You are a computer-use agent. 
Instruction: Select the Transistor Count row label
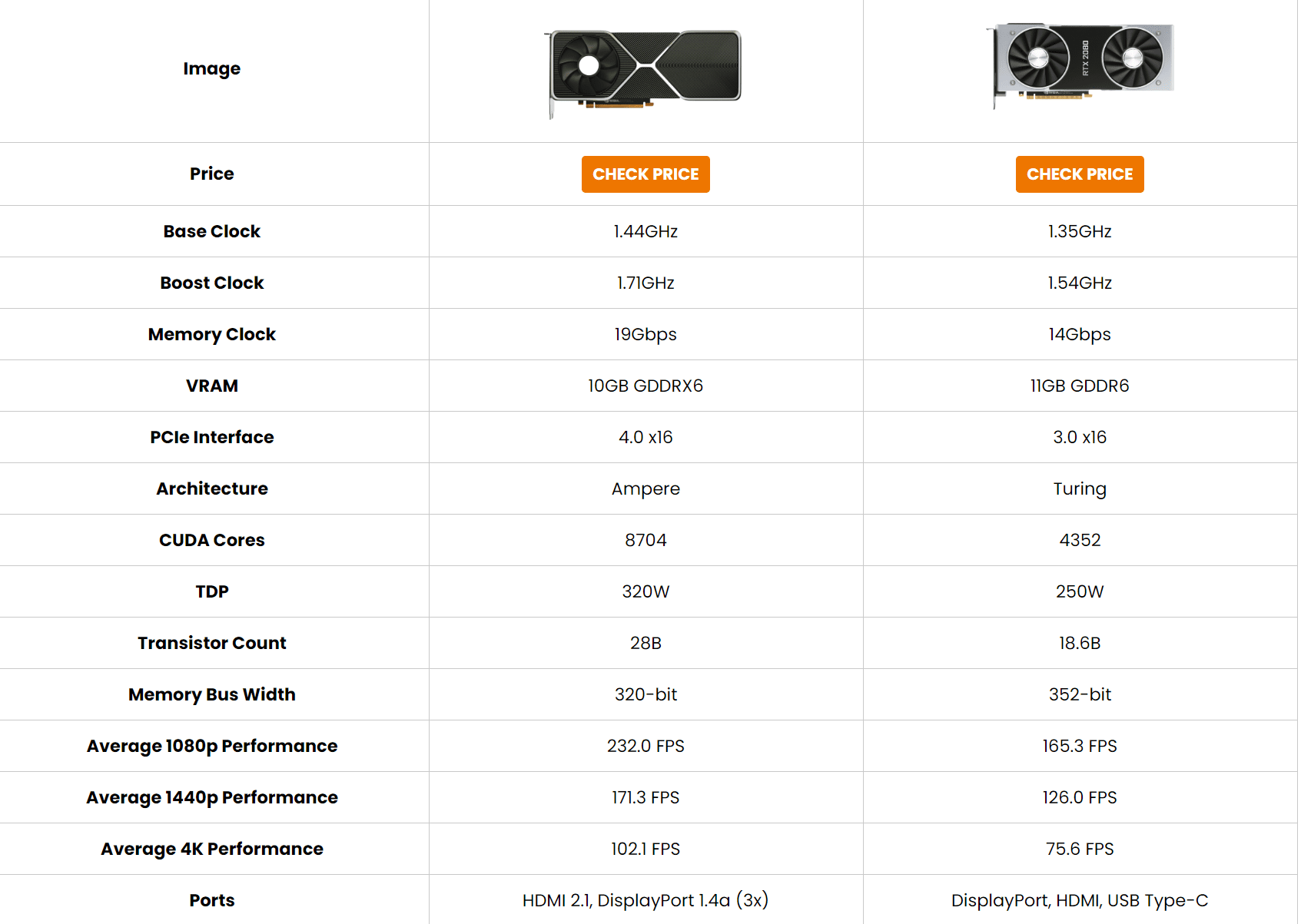coord(212,643)
